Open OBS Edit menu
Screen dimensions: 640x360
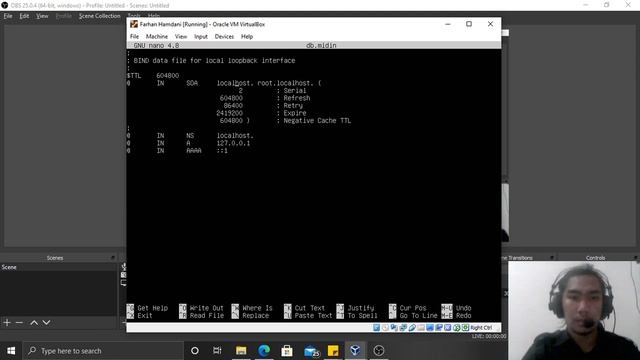[24, 16]
